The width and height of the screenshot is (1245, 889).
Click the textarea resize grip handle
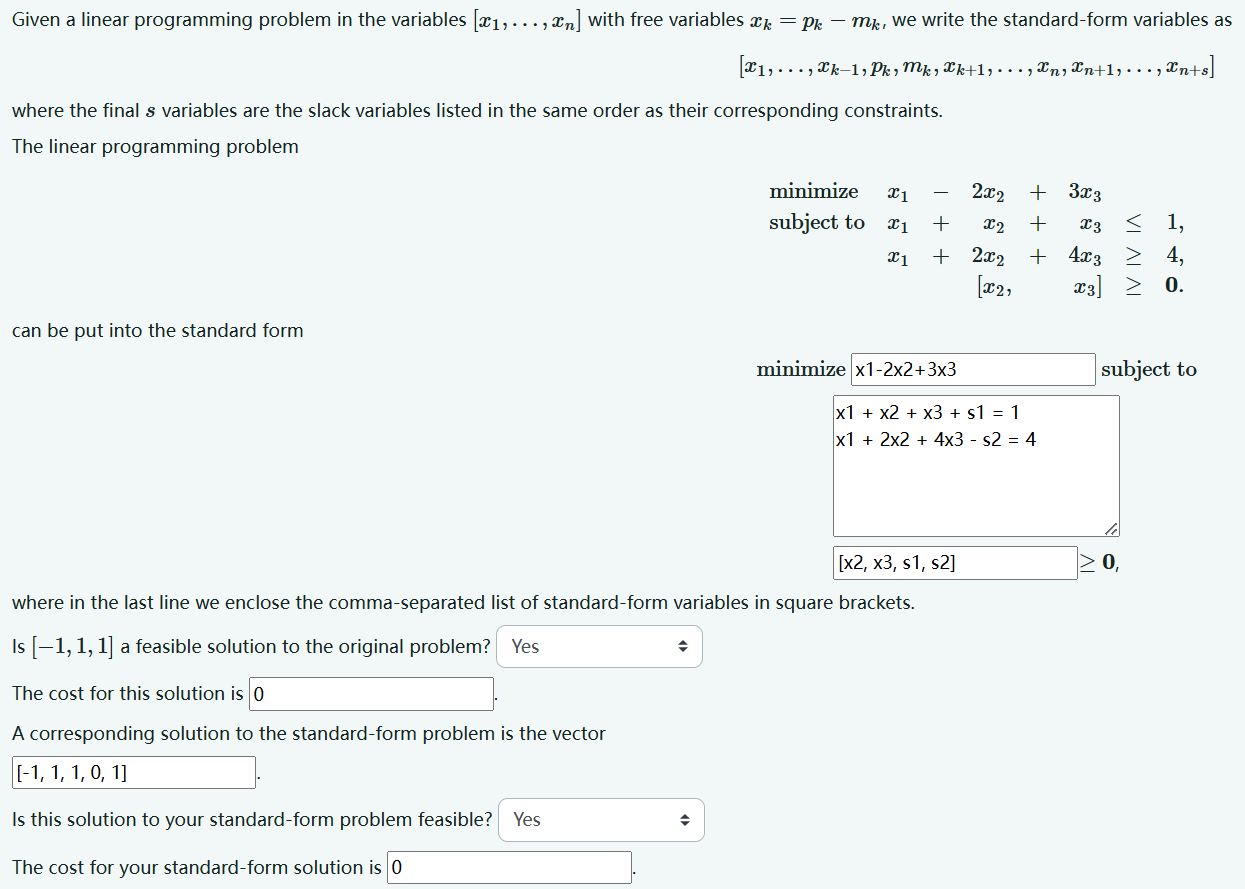click(1111, 527)
